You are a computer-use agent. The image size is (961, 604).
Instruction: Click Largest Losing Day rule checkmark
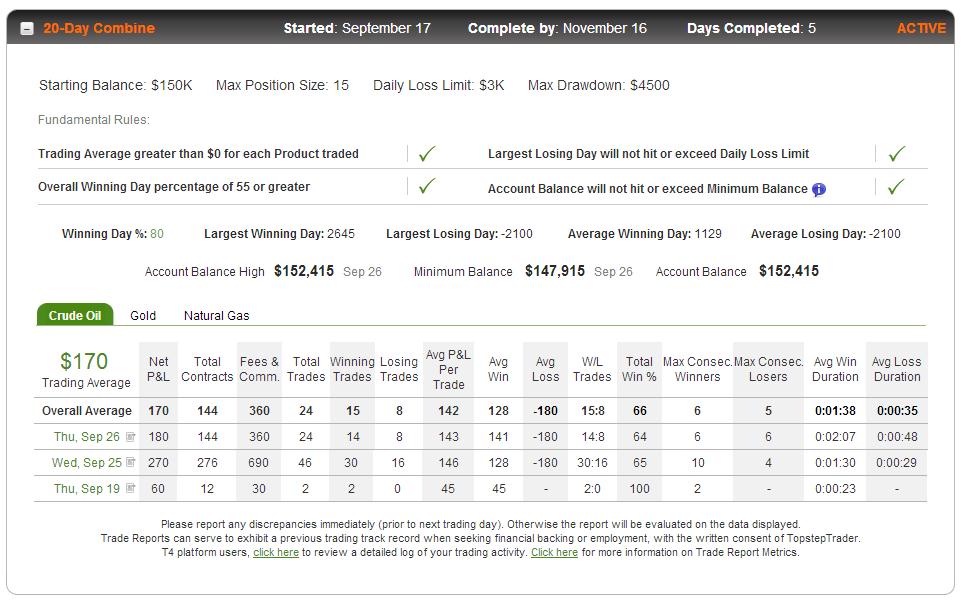pyautogui.click(x=897, y=153)
